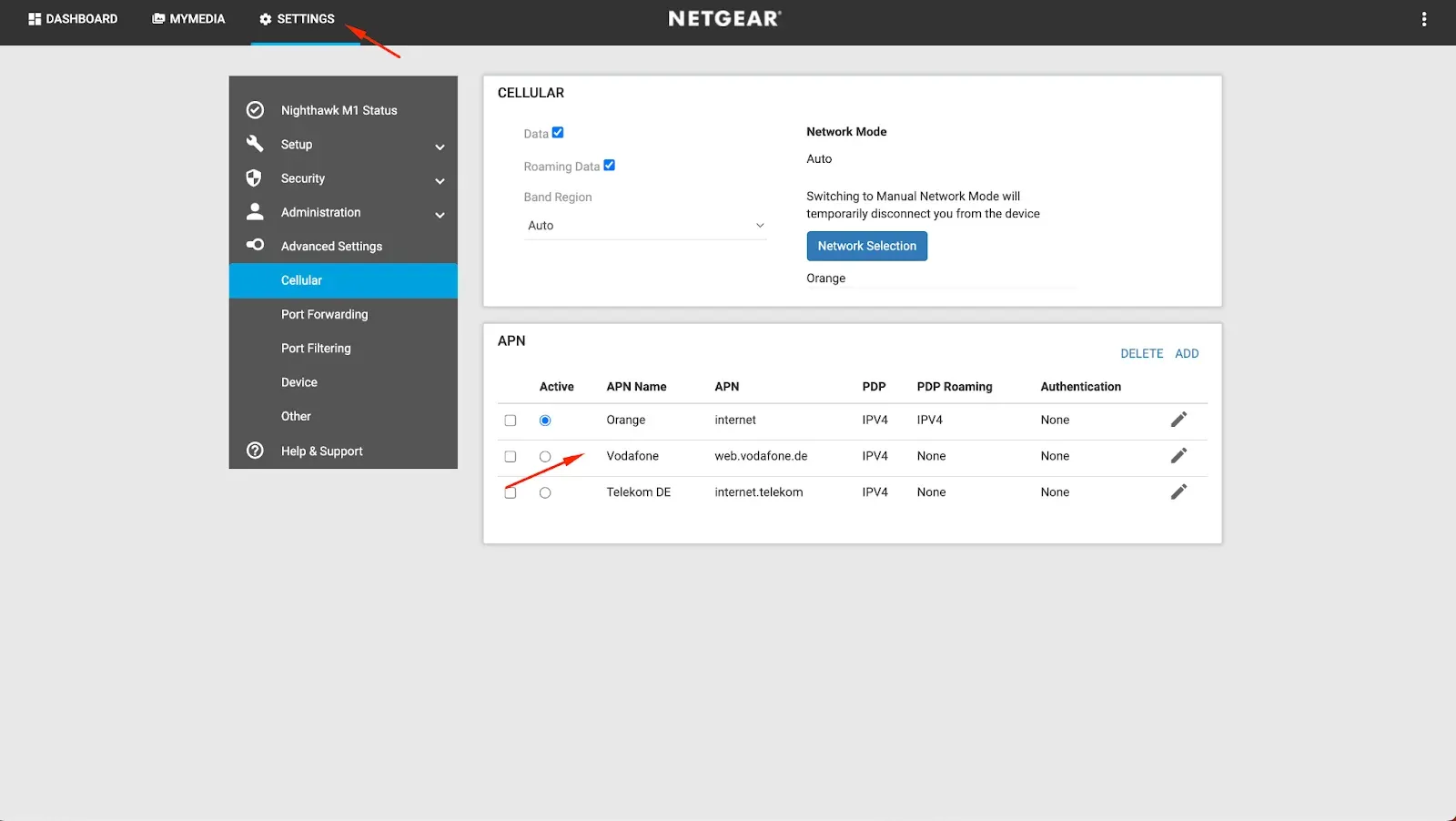This screenshot has height=821, width=1456.
Task: Click the DELETE APN link
Action: click(1142, 353)
